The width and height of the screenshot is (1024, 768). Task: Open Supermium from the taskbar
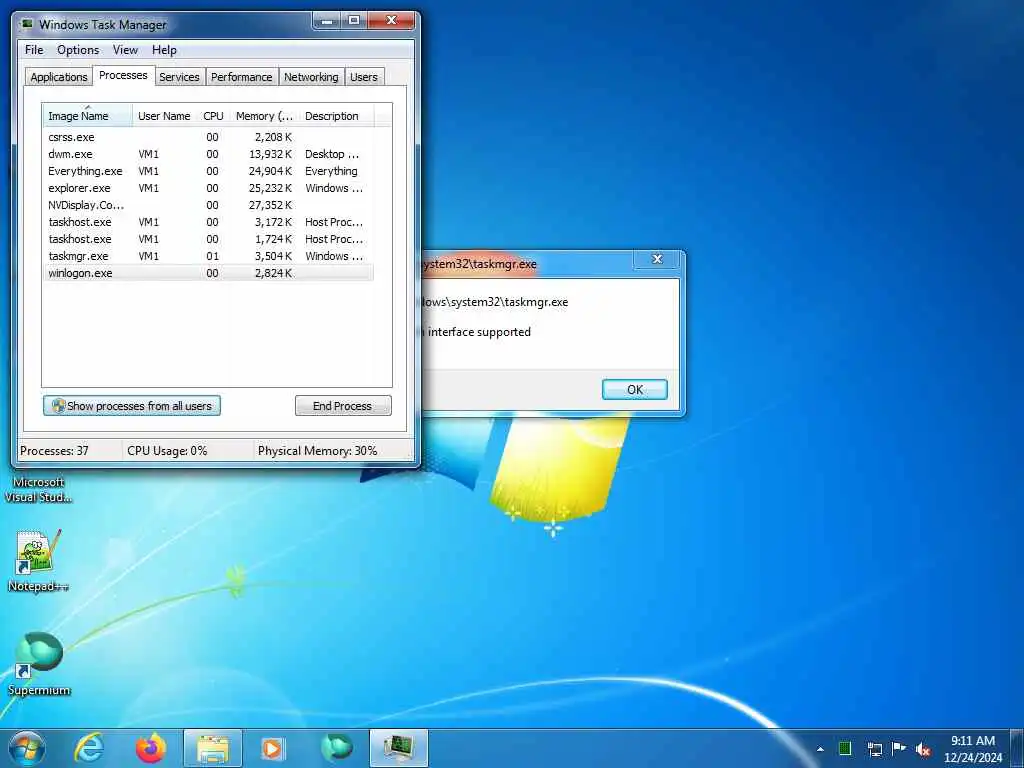click(337, 748)
